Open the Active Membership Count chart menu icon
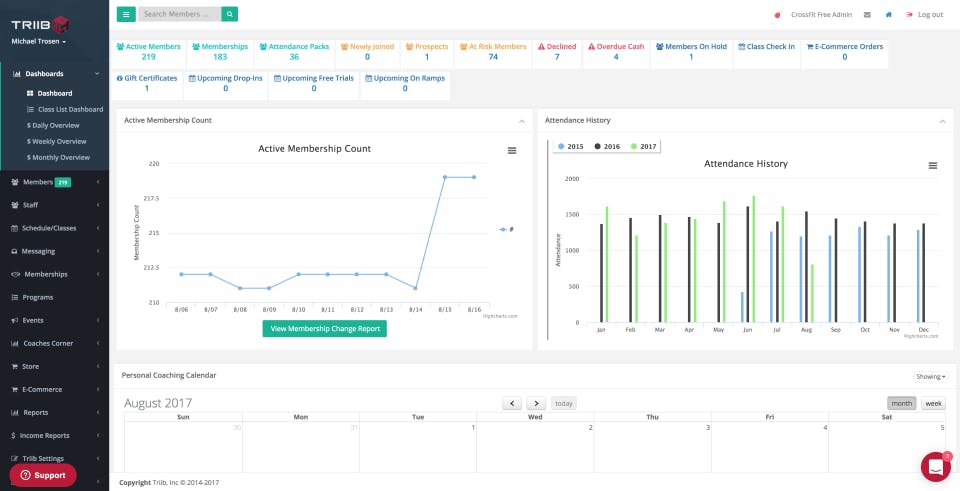Viewport: 960px width, 491px height. [512, 150]
